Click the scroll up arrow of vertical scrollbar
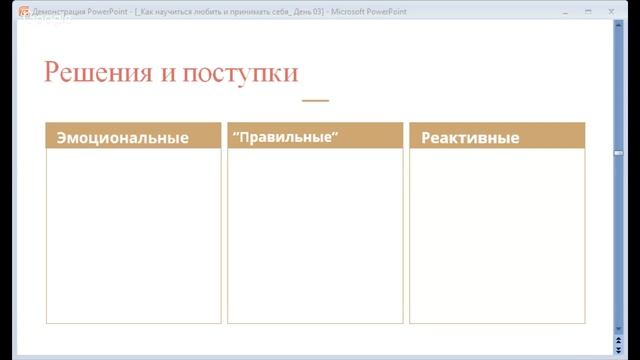The width and height of the screenshot is (640, 360). [x=619, y=25]
